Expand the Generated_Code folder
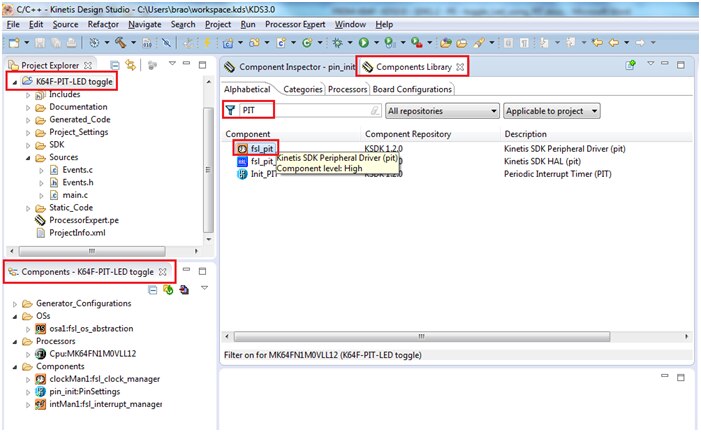The image size is (701, 432). (28, 120)
